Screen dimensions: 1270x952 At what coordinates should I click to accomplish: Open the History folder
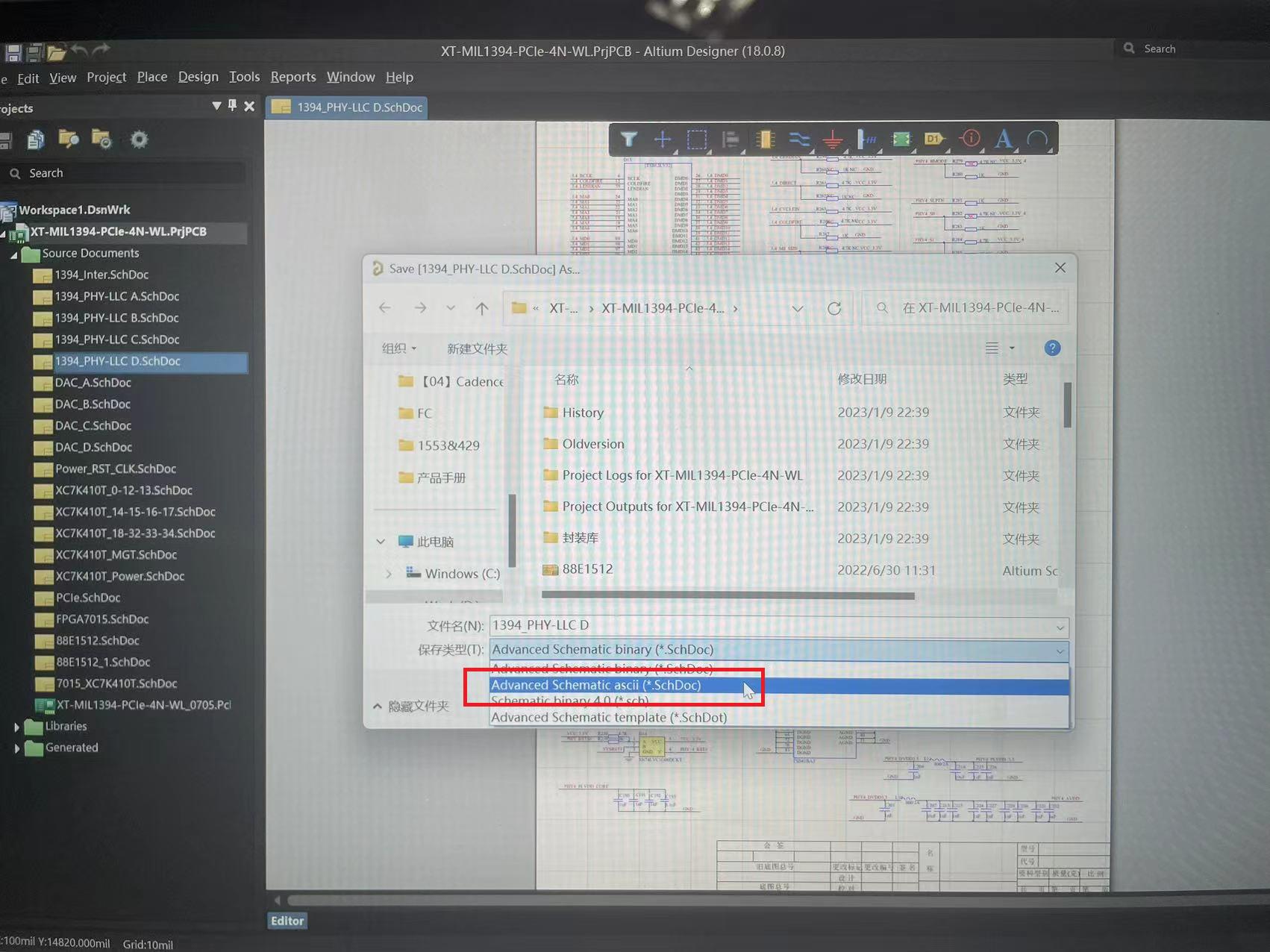point(583,412)
